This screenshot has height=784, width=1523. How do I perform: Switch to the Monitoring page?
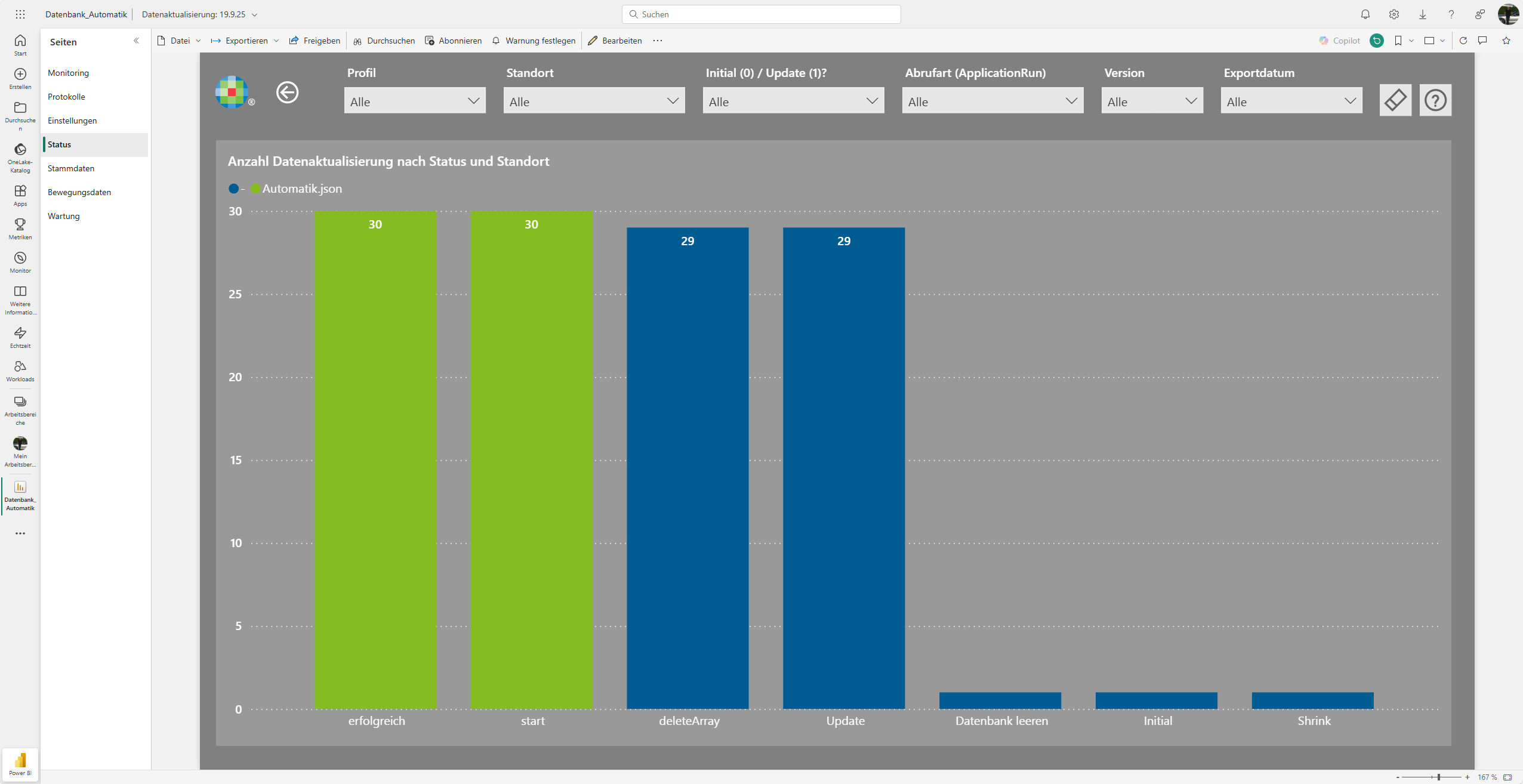(x=94, y=73)
